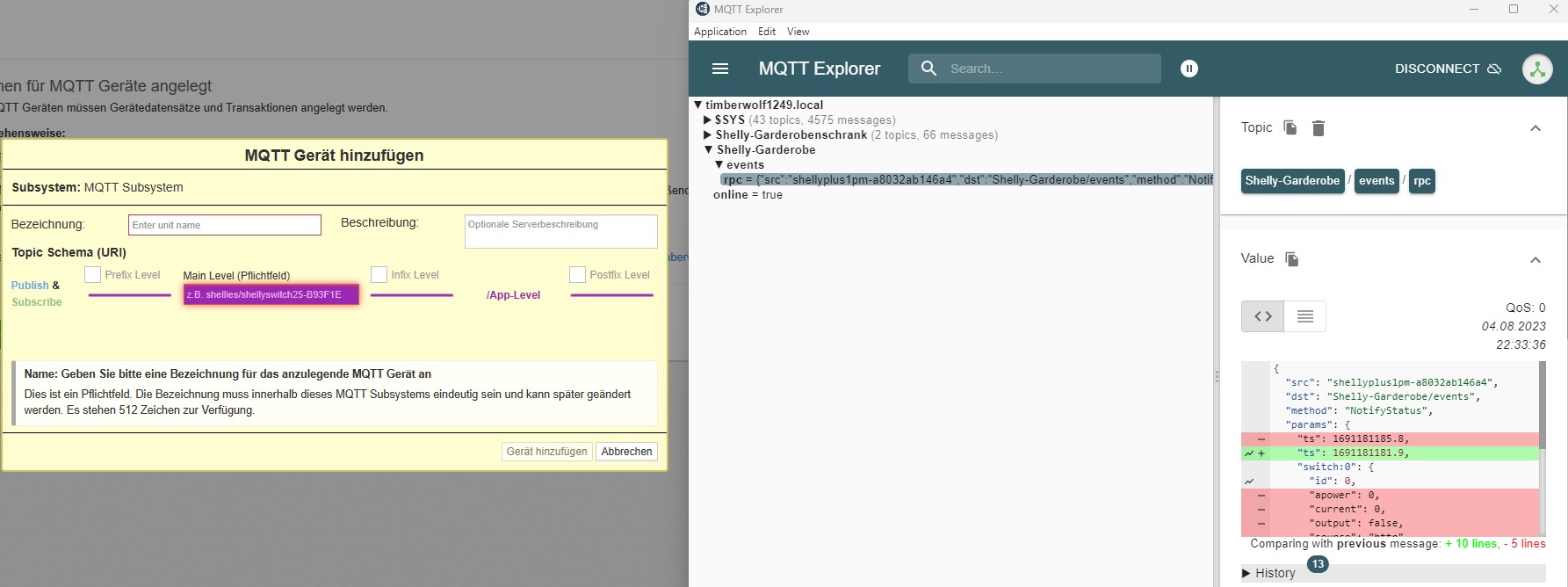This screenshot has height=587, width=1568.
Task: Click the Publish link text
Action: (30, 286)
